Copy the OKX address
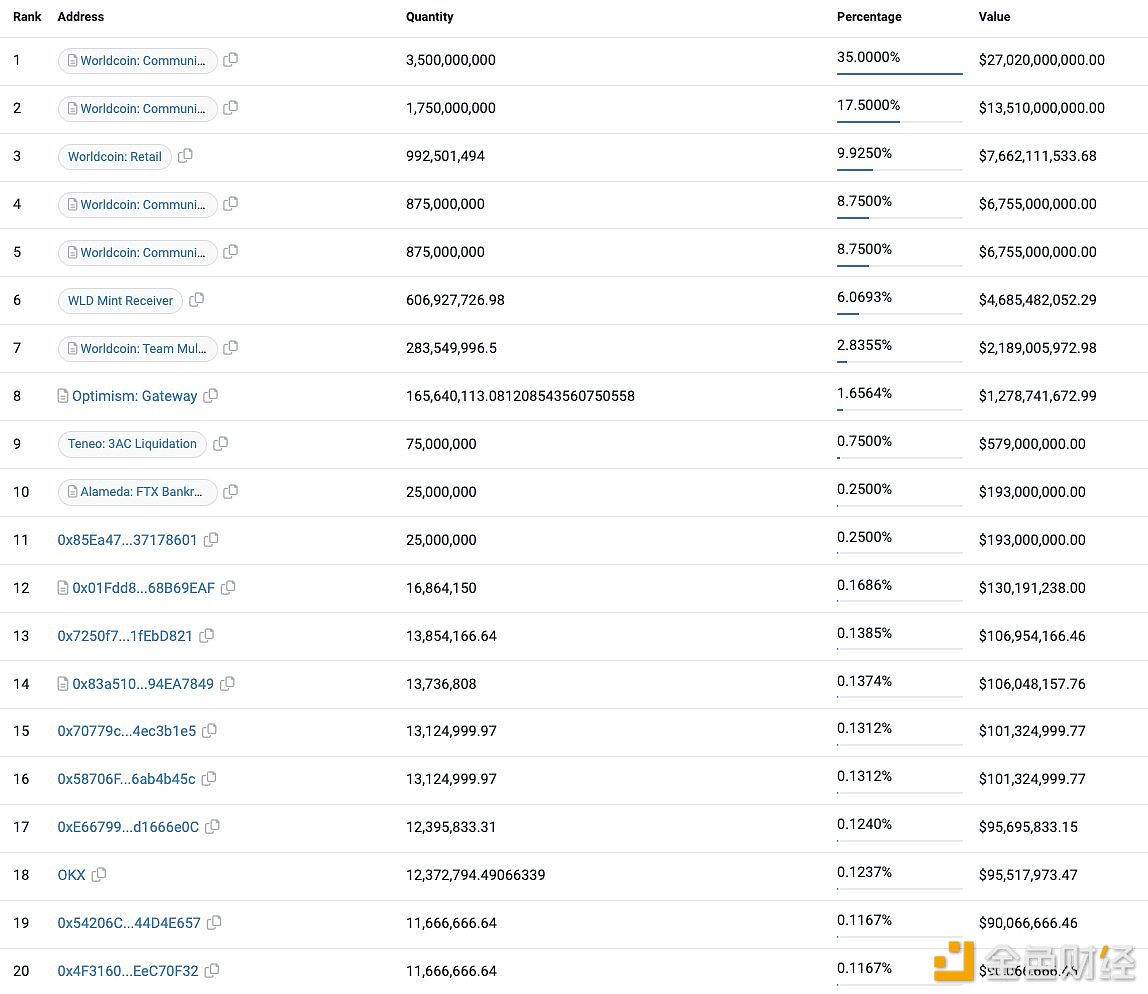 99,875
